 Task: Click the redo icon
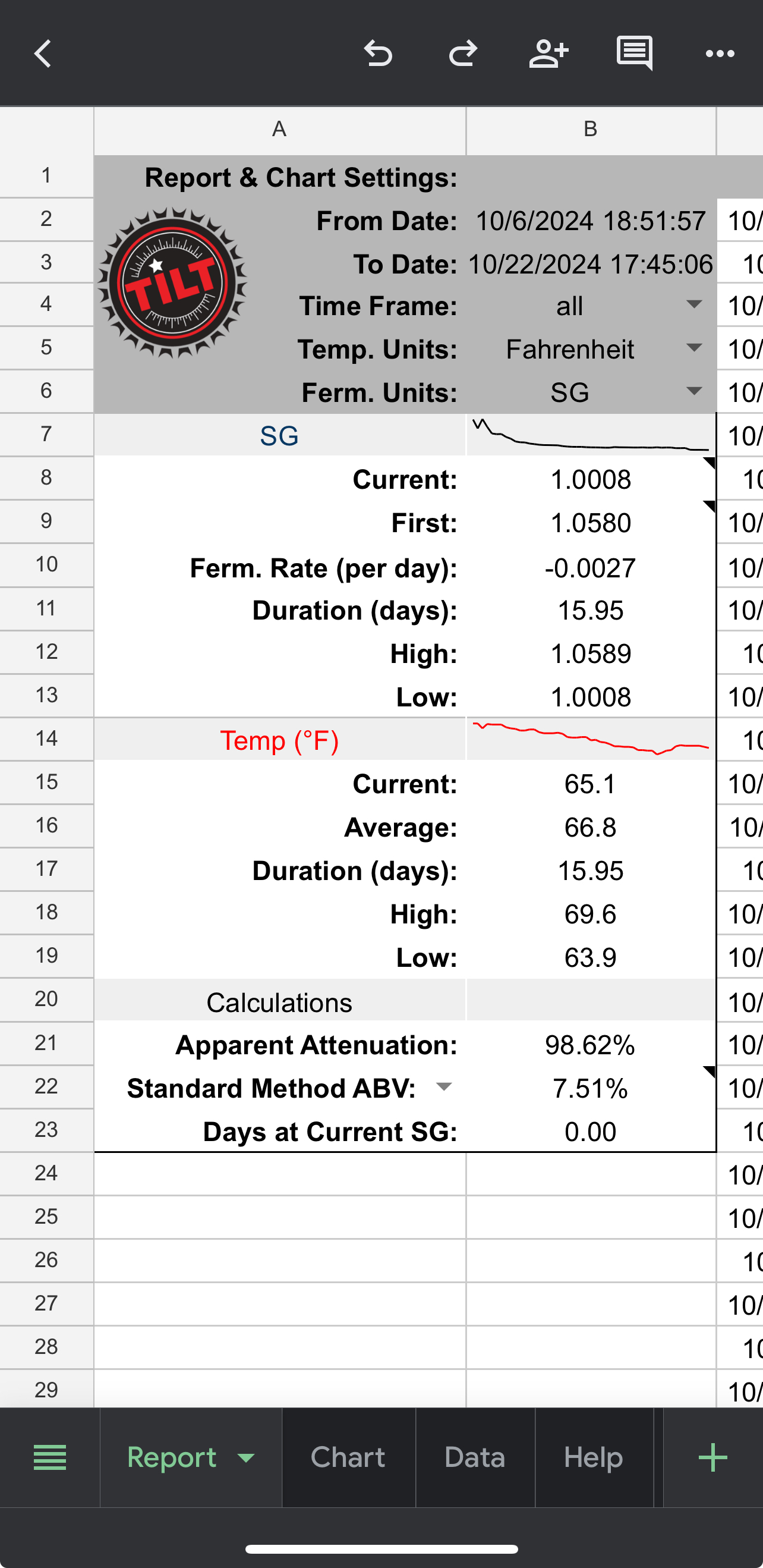pos(463,54)
